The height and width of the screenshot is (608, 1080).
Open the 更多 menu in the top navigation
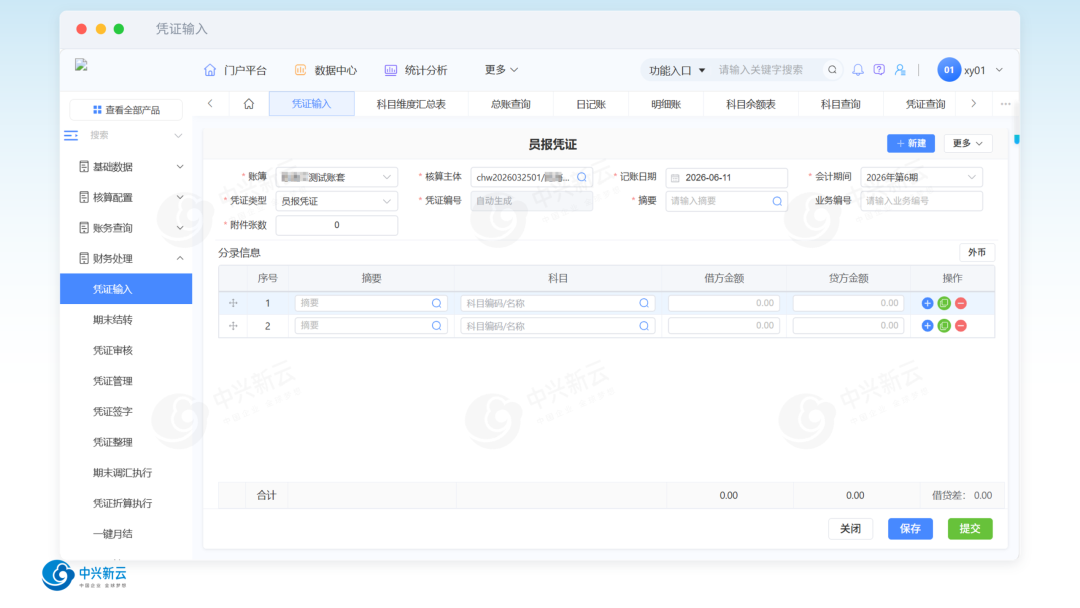click(x=501, y=70)
